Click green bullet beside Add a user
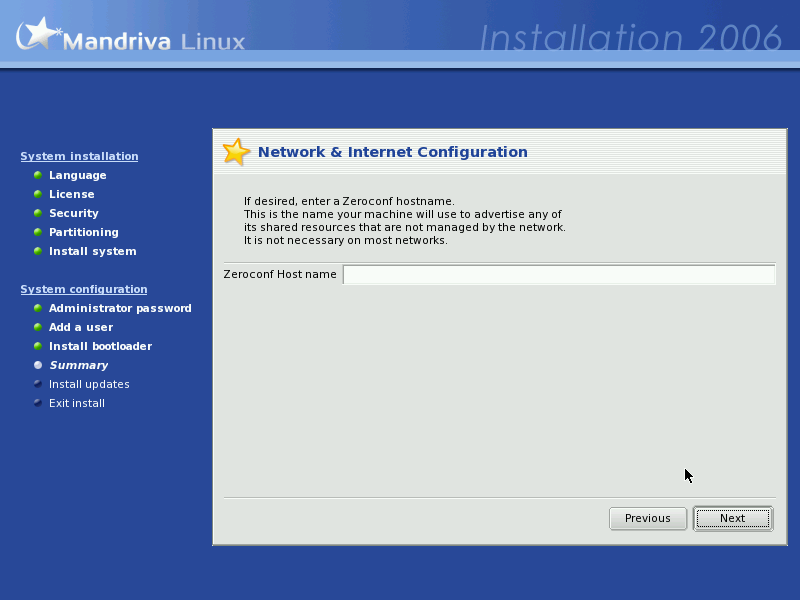Viewport: 800px width, 600px height. coord(38,327)
